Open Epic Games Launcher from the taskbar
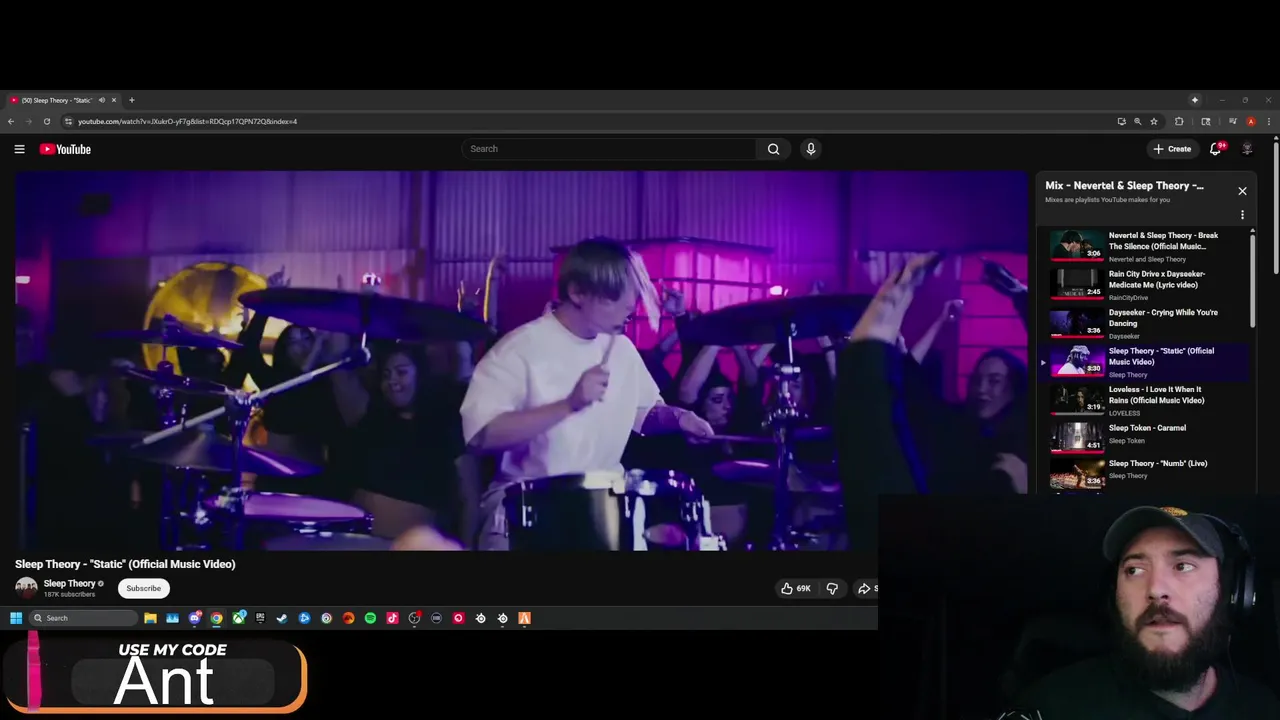1280x720 pixels. point(260,618)
